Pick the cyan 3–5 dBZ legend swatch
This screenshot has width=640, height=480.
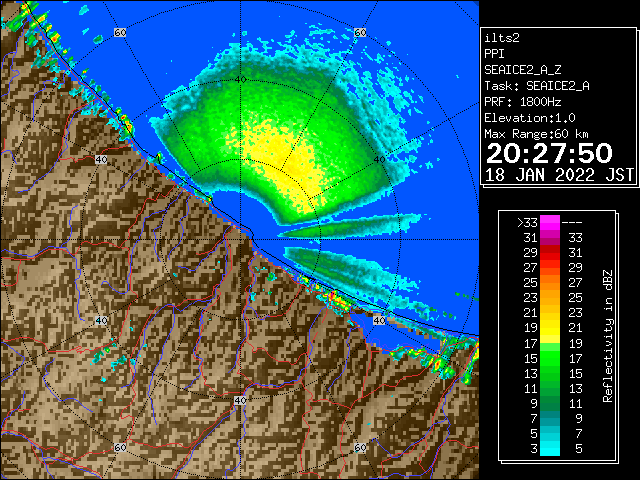click(550, 448)
